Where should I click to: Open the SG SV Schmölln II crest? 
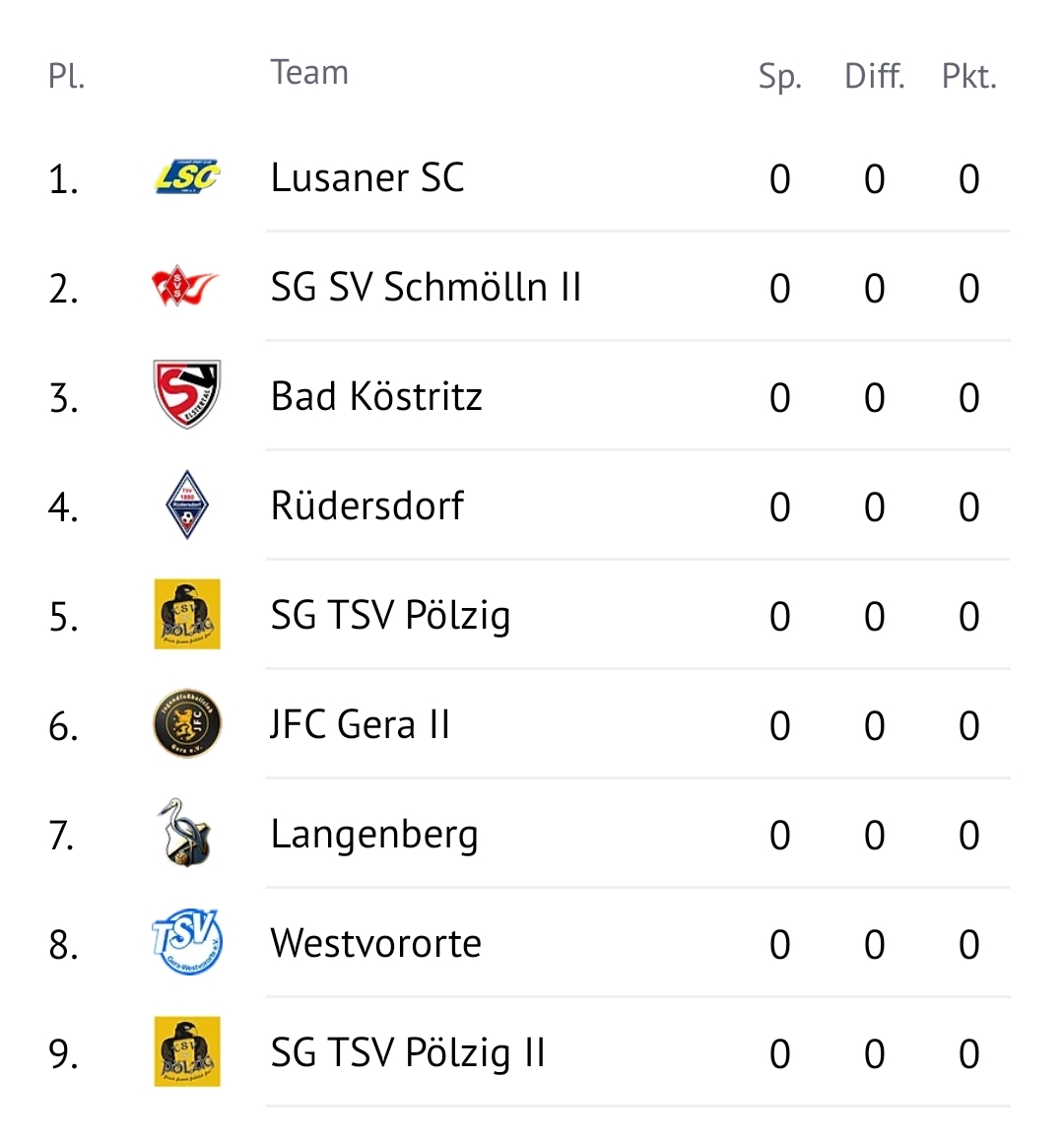185,286
